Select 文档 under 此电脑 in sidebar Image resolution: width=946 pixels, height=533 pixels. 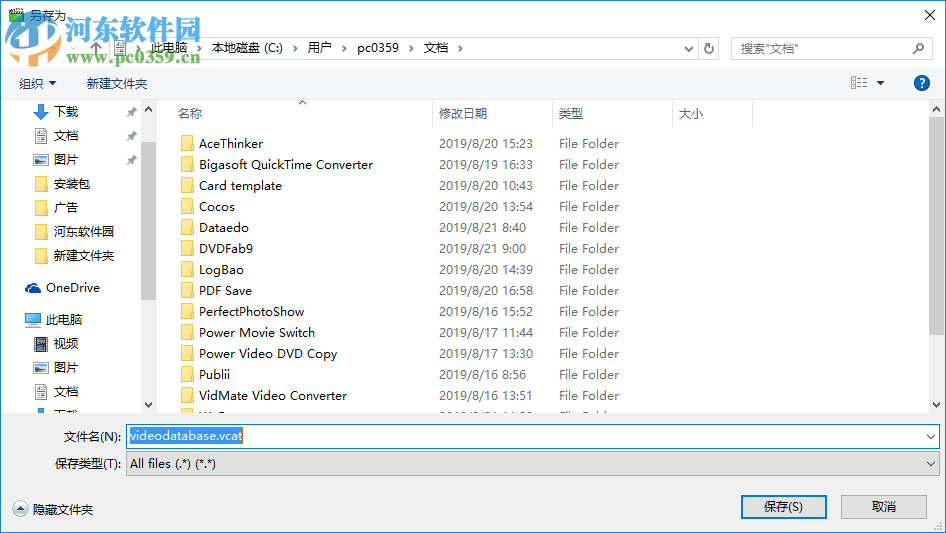click(66, 391)
